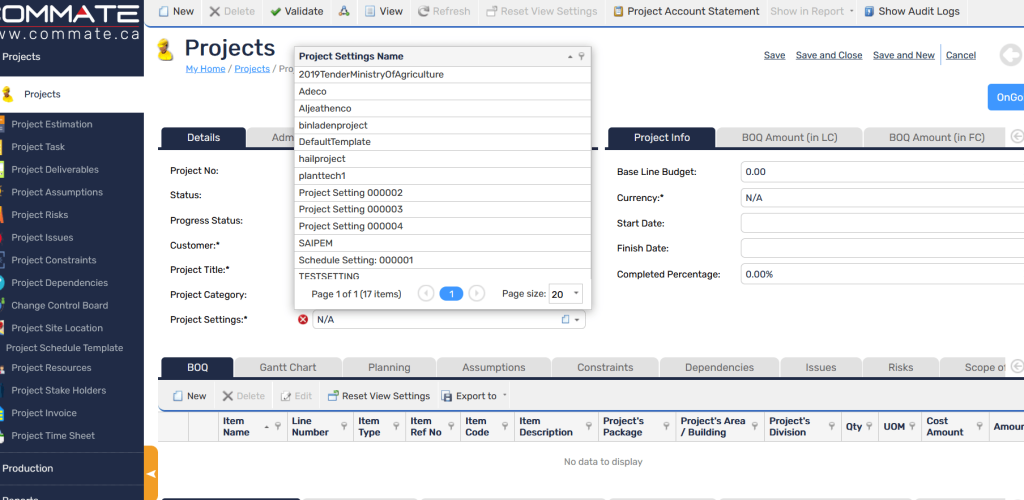Click the New icon in top toolbar
This screenshot has width=1024, height=500.
point(164,11)
